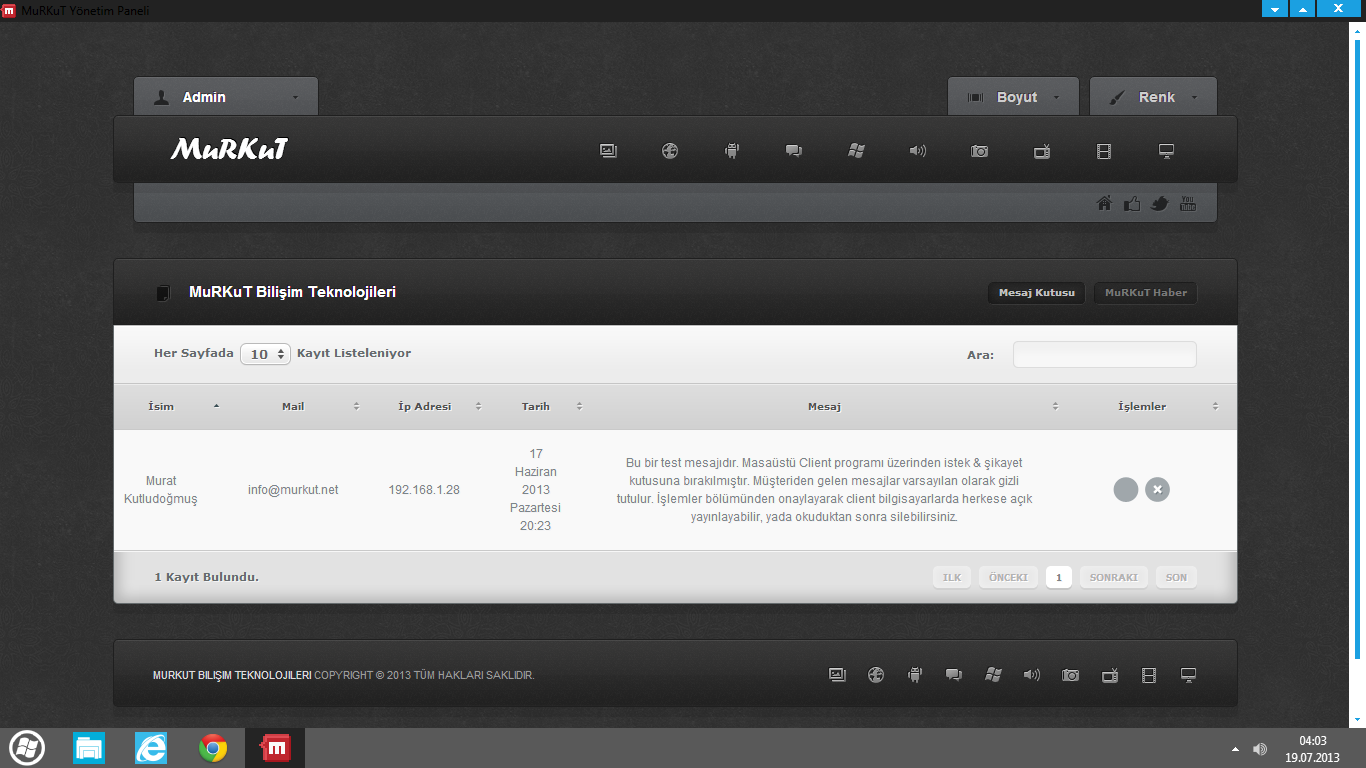The width and height of the screenshot is (1366, 768).
Task: Click the MuRKuT logo
Action: pos(229,150)
